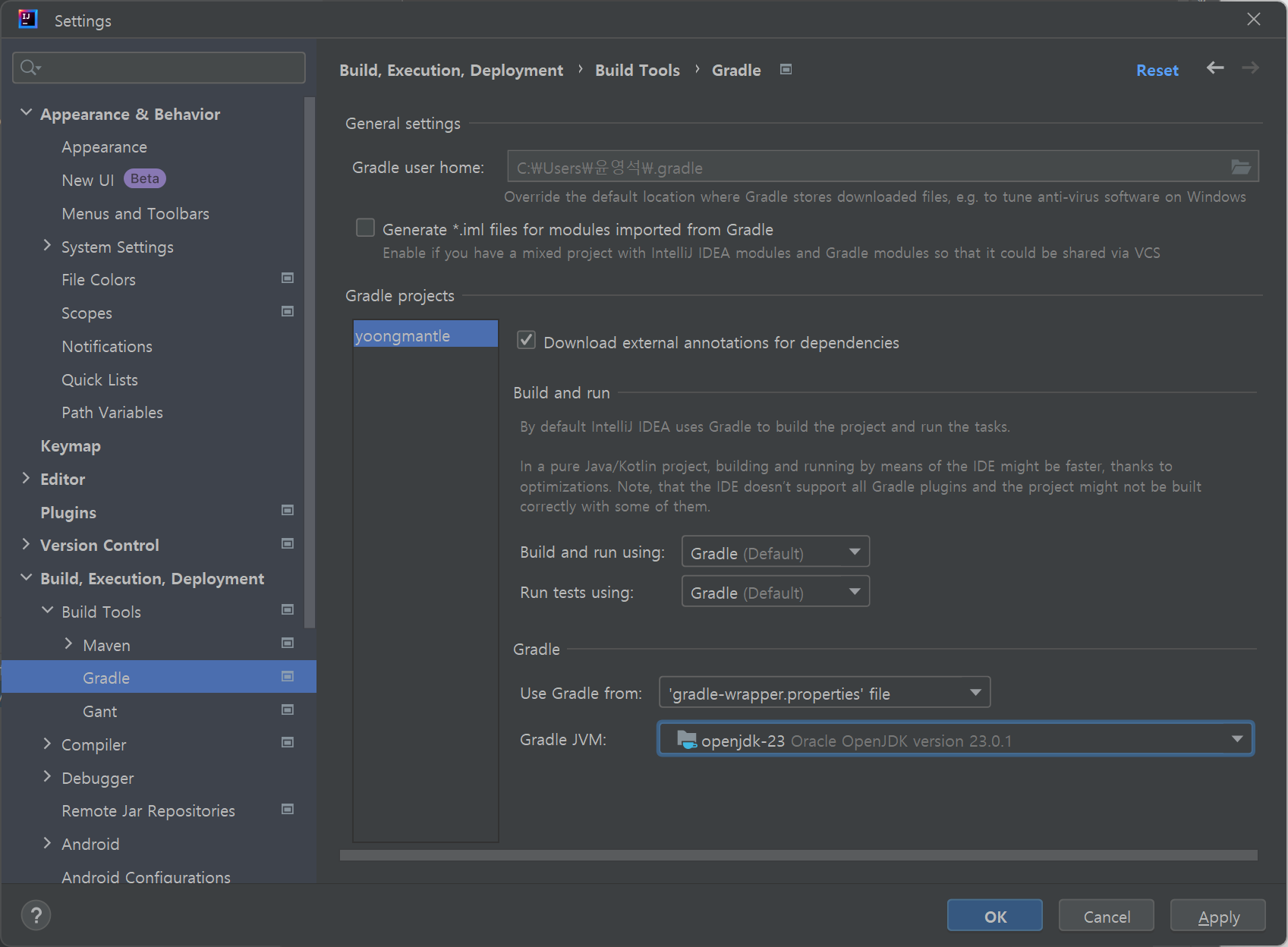This screenshot has width=1288, height=947.
Task: Click the search magnifier icon in settings
Action: coord(30,68)
